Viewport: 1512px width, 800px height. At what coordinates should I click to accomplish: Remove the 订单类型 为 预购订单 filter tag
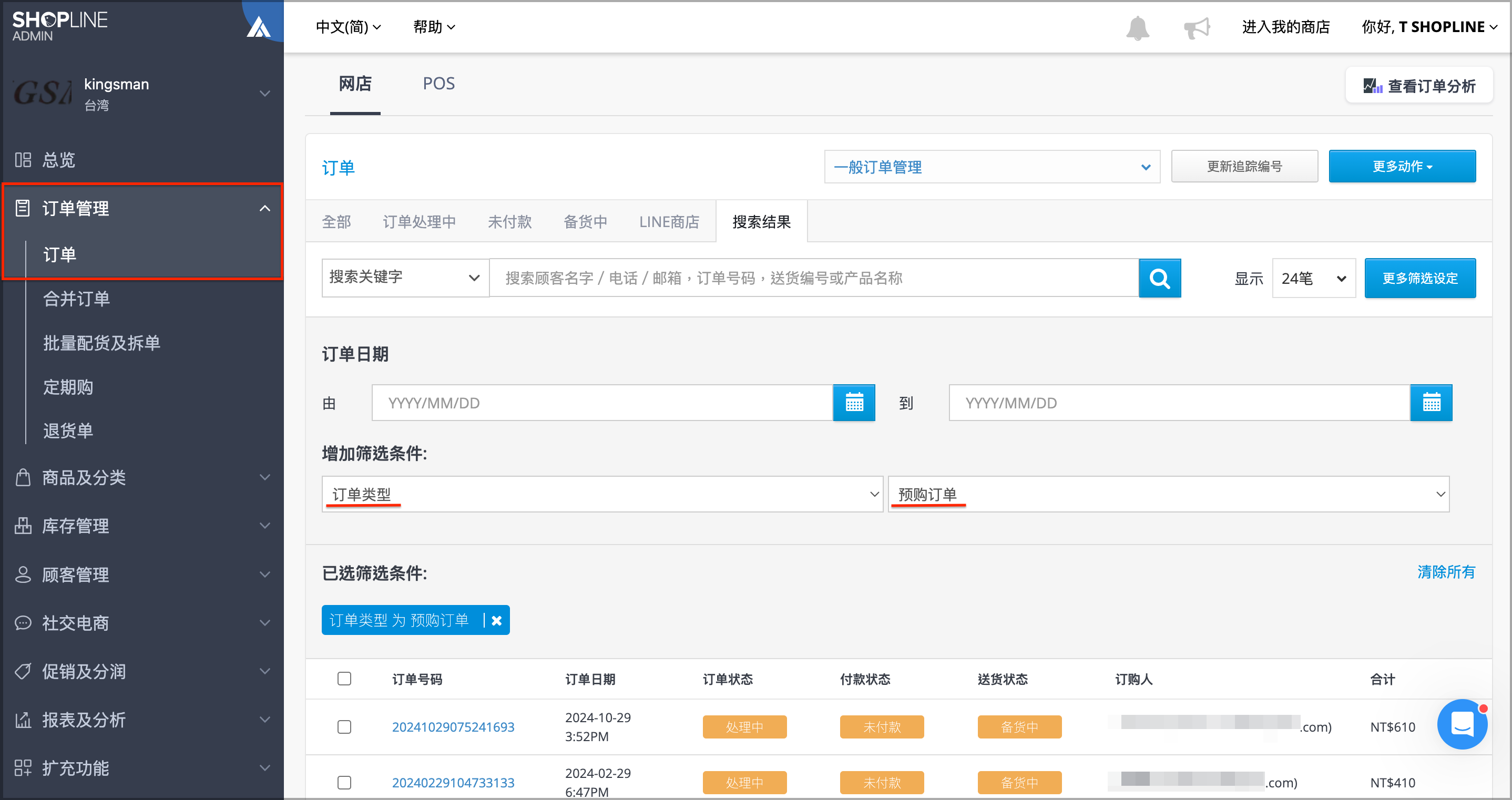[497, 620]
